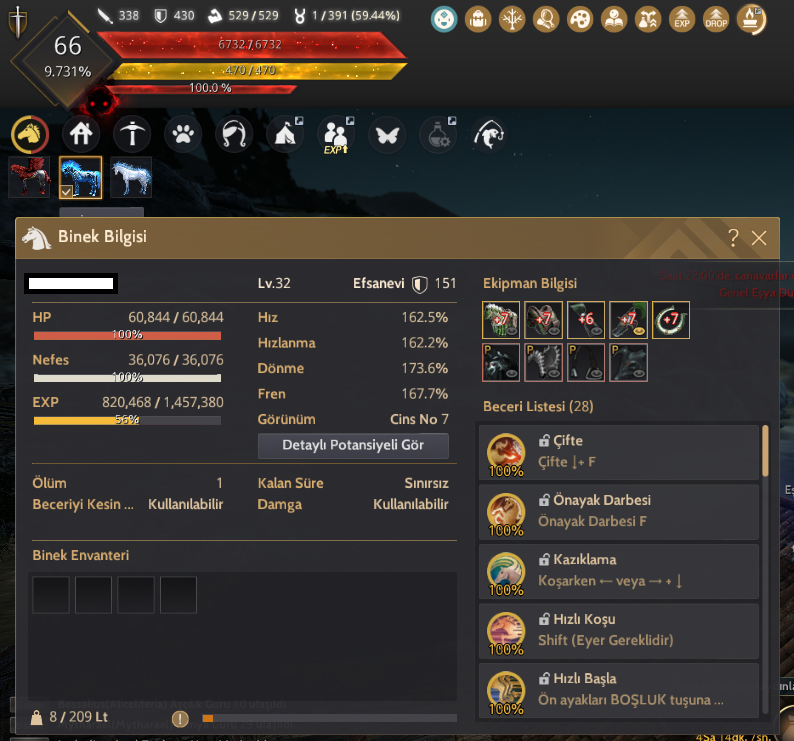This screenshot has height=741, width=794.
Task: Open the horse mount menu icon
Action: (30, 135)
